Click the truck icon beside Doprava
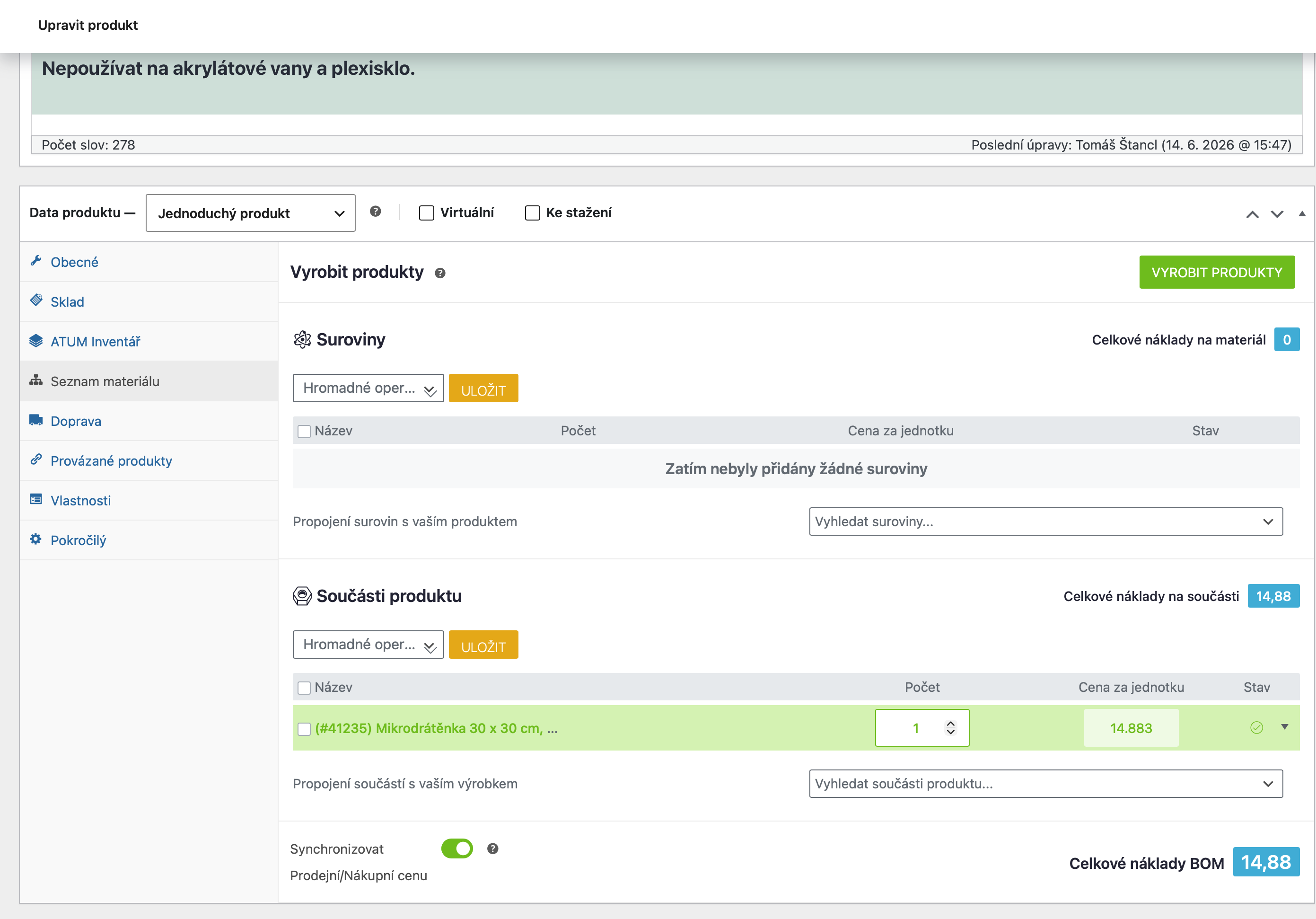 pos(36,420)
